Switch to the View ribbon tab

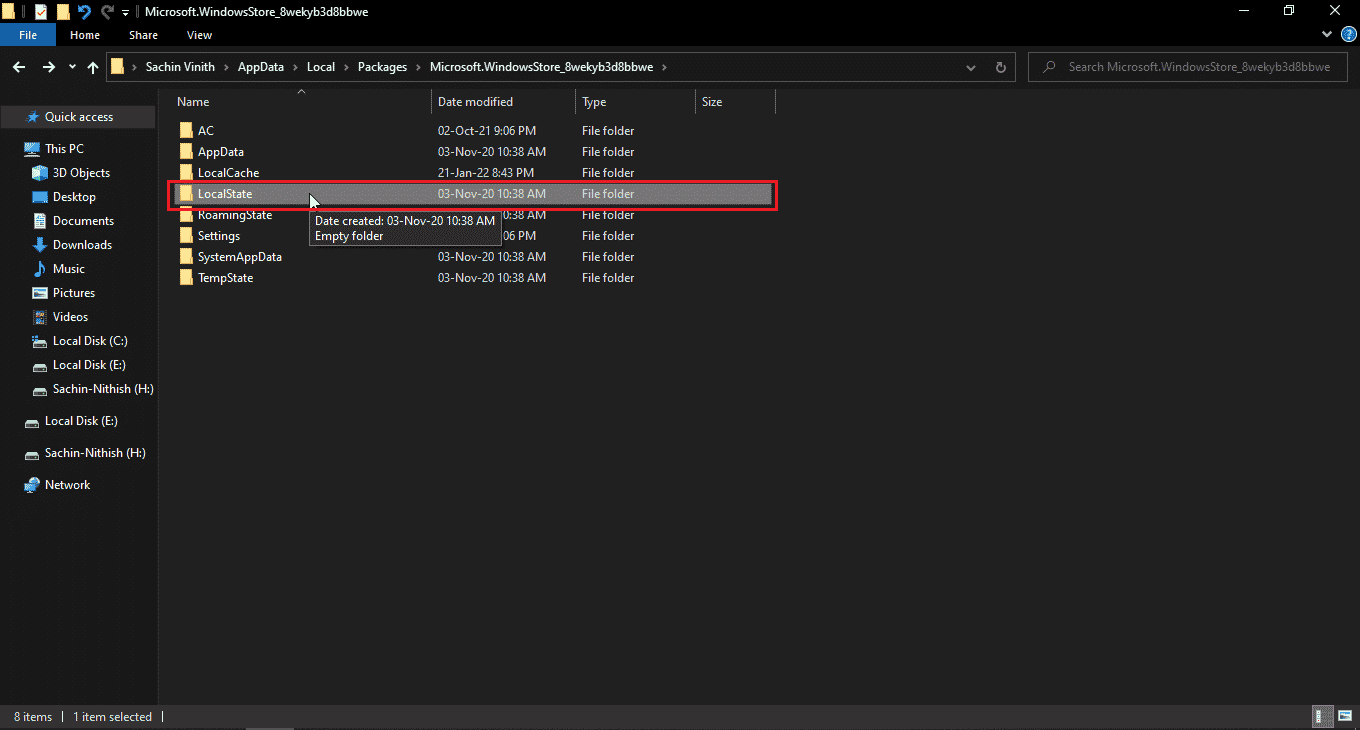click(199, 35)
